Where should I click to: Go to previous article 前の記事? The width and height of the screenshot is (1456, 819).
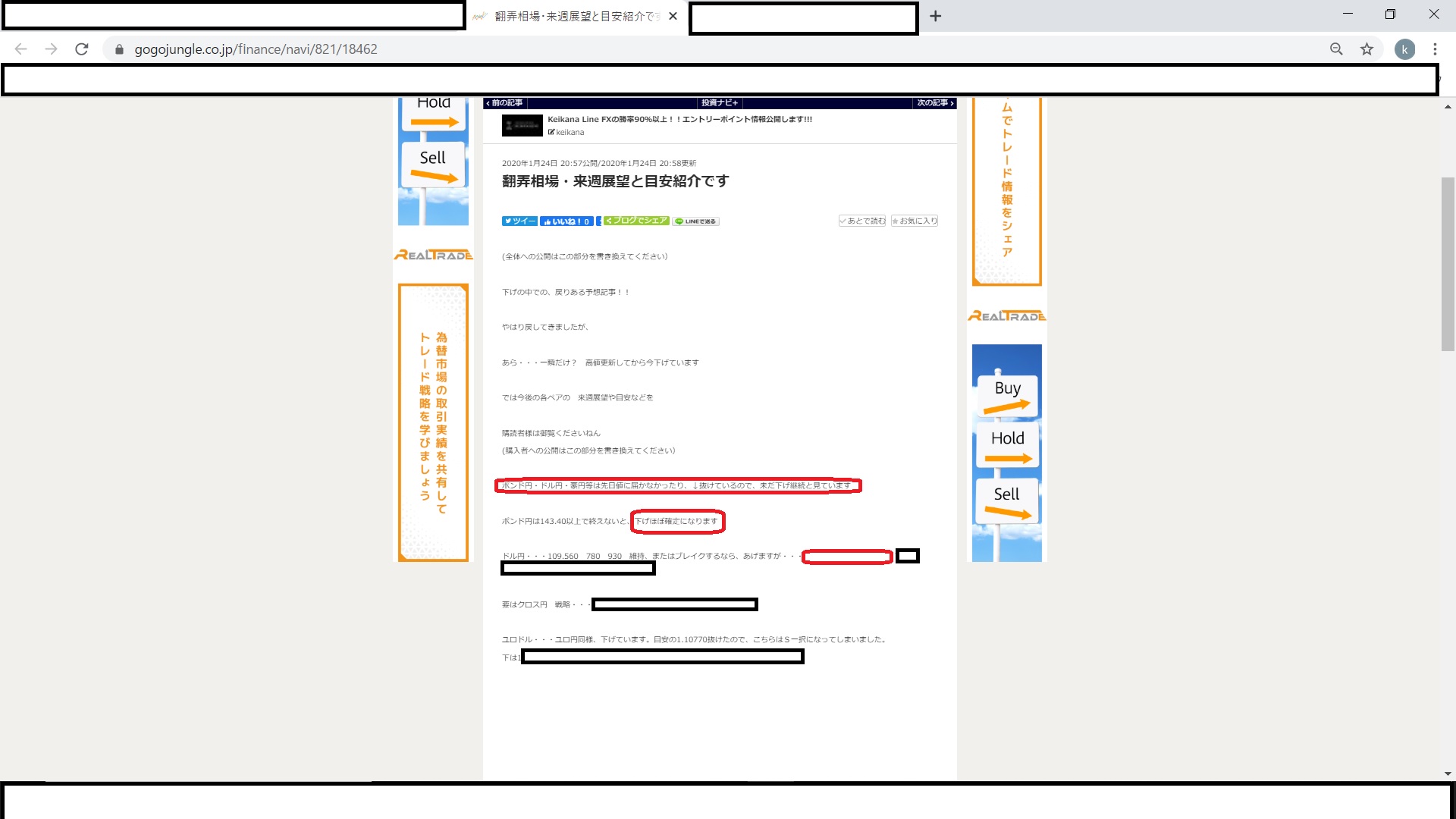pos(504,103)
